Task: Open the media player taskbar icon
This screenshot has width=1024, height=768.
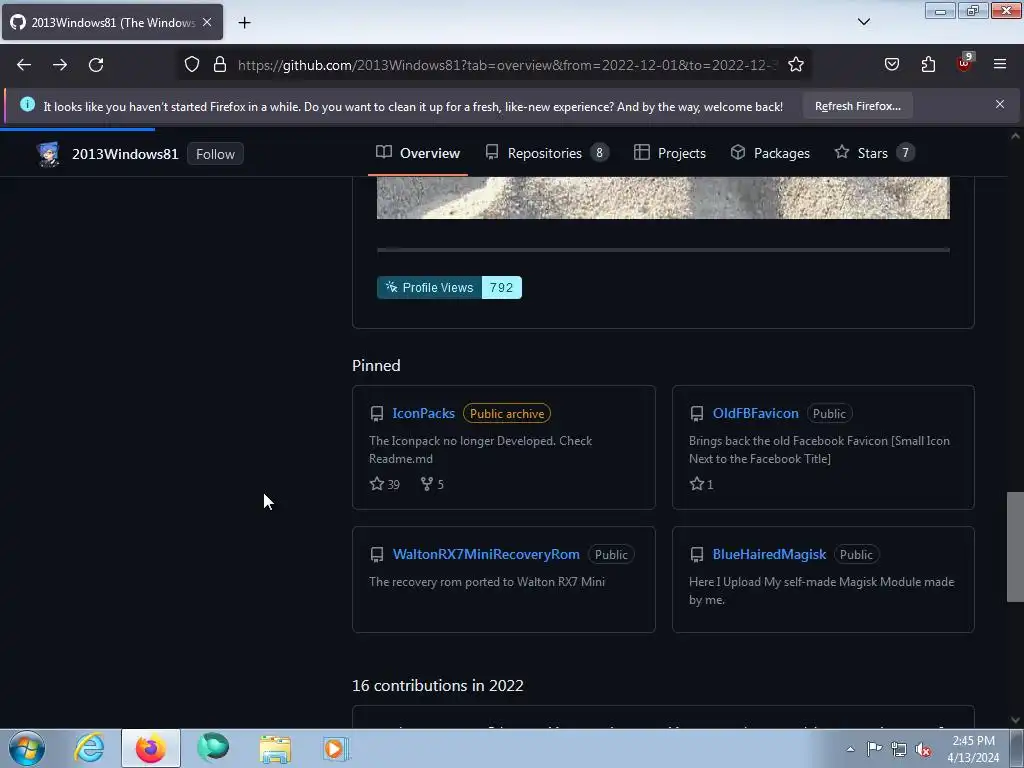Action: [336, 748]
